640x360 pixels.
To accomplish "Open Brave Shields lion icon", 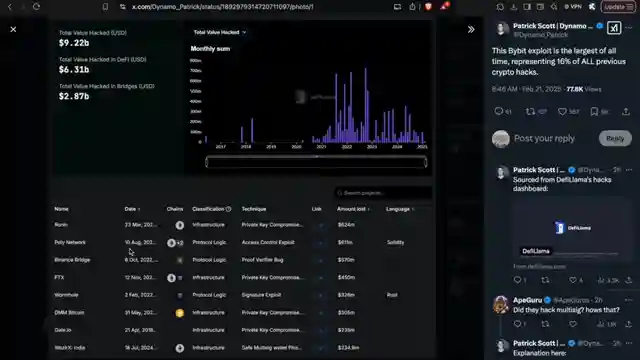I will point(428,7).
